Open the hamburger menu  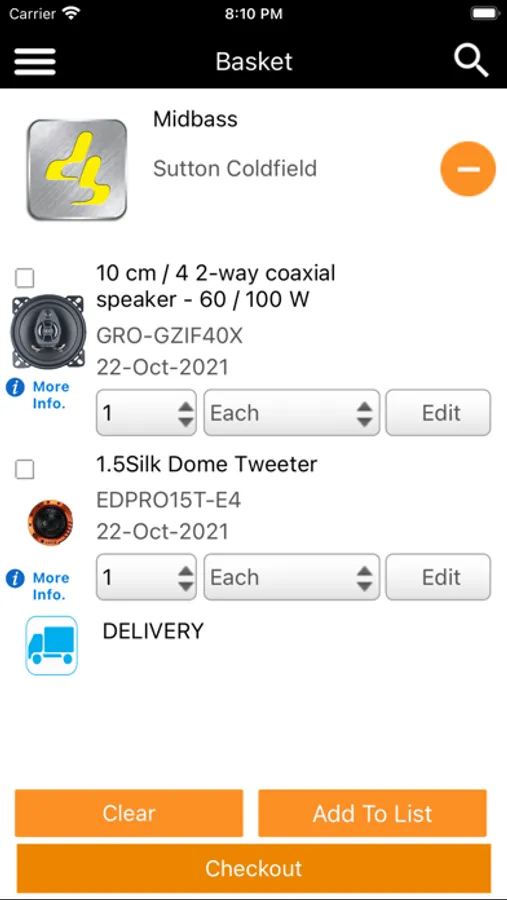[35, 61]
